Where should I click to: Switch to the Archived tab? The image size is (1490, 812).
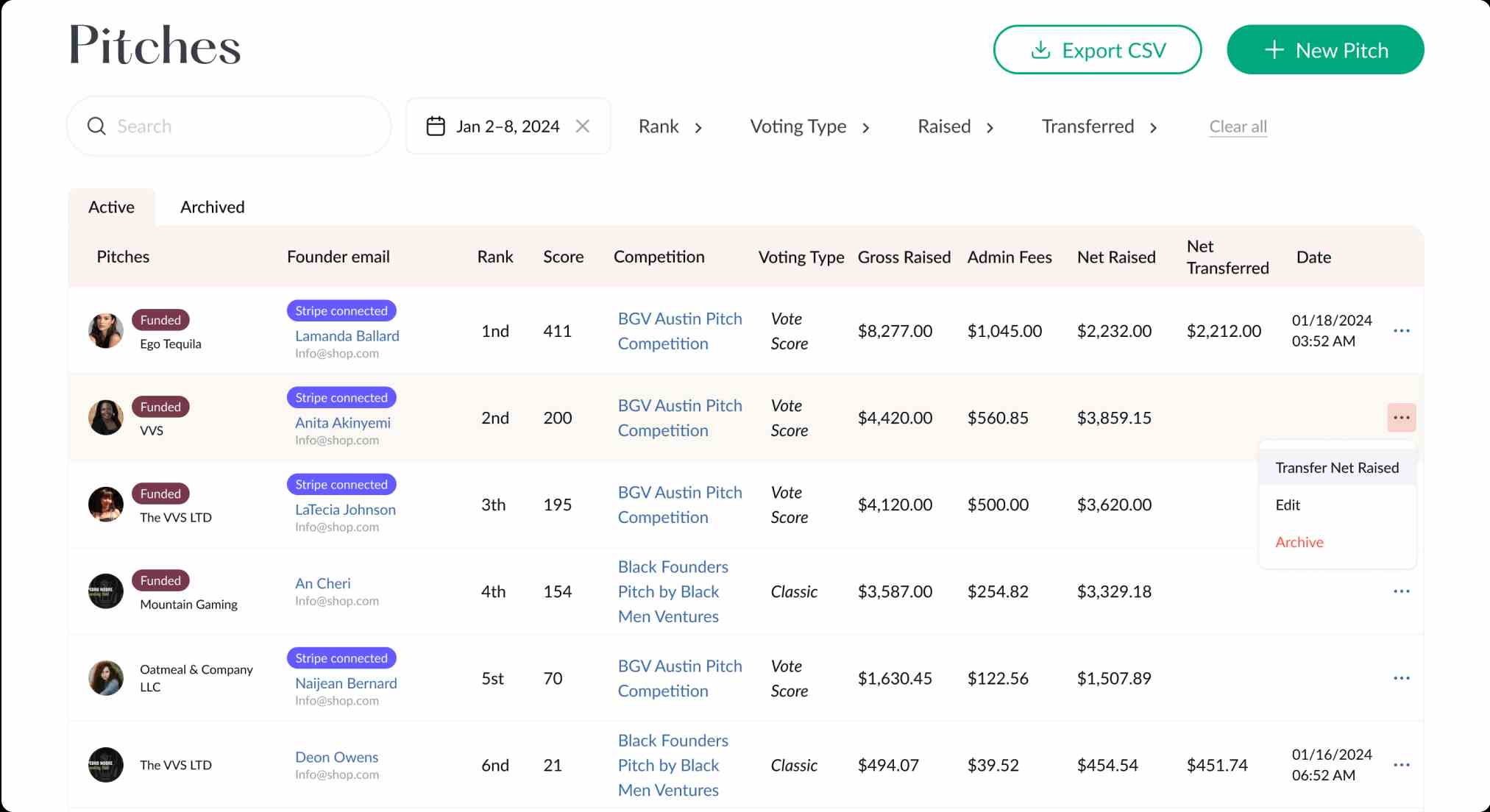pos(213,207)
